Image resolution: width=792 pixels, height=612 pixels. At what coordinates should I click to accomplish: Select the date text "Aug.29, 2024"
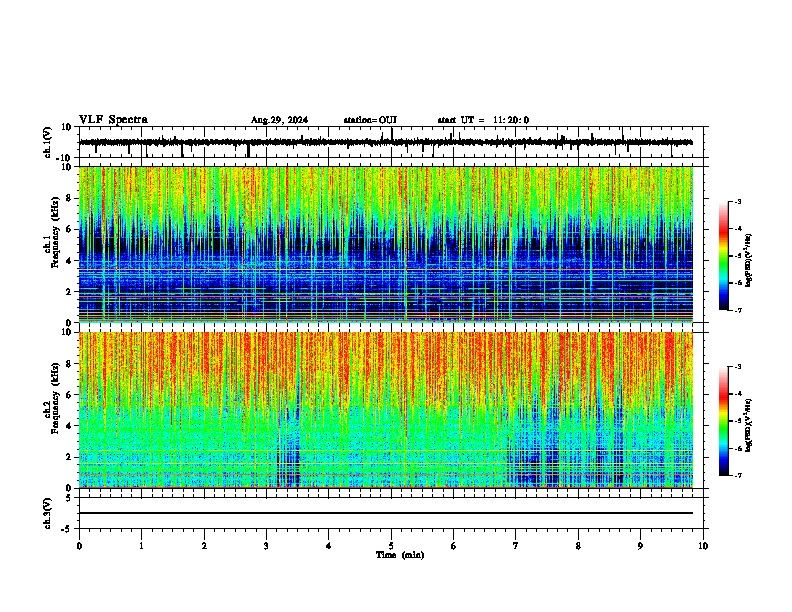click(x=279, y=120)
